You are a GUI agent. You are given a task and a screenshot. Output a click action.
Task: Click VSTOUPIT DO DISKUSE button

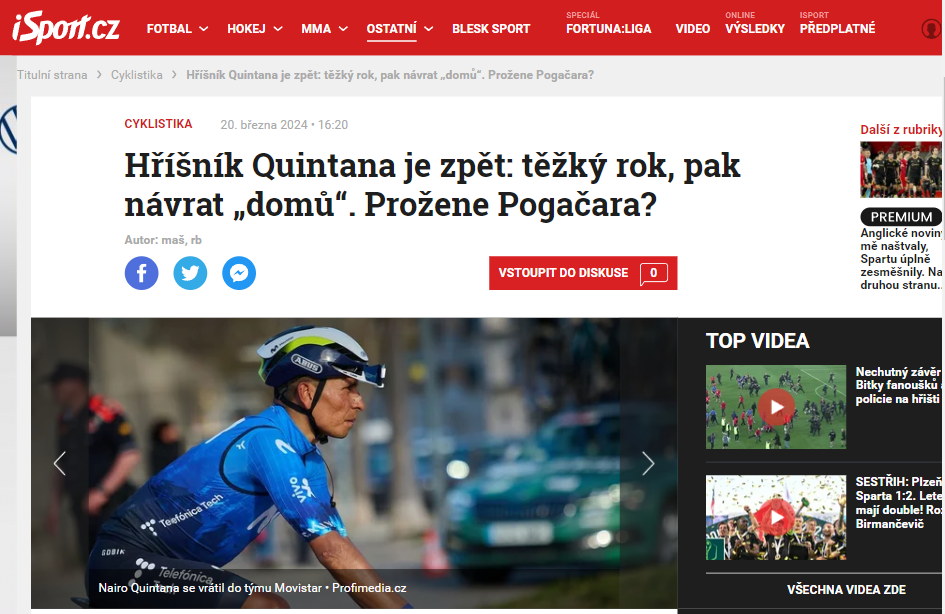[x=583, y=273]
